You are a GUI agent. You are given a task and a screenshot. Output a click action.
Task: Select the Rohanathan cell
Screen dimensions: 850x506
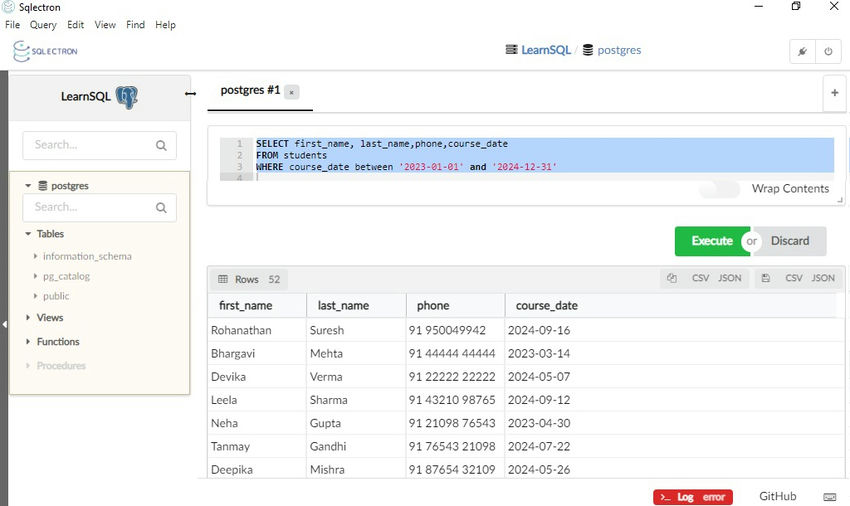point(257,330)
